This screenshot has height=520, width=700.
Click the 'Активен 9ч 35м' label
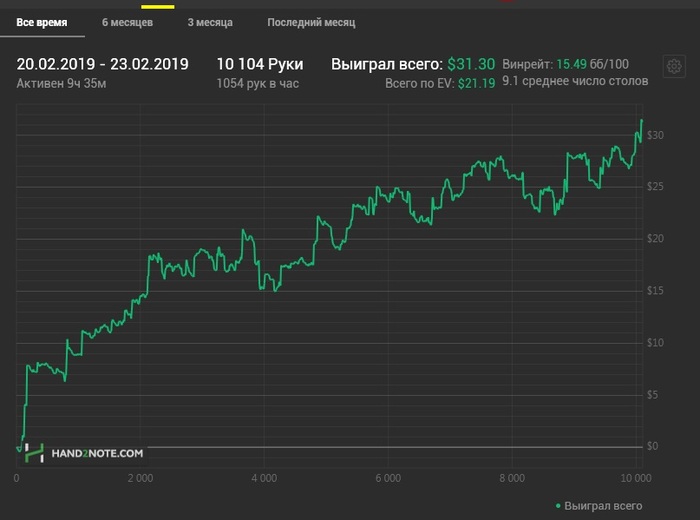[x=61, y=83]
